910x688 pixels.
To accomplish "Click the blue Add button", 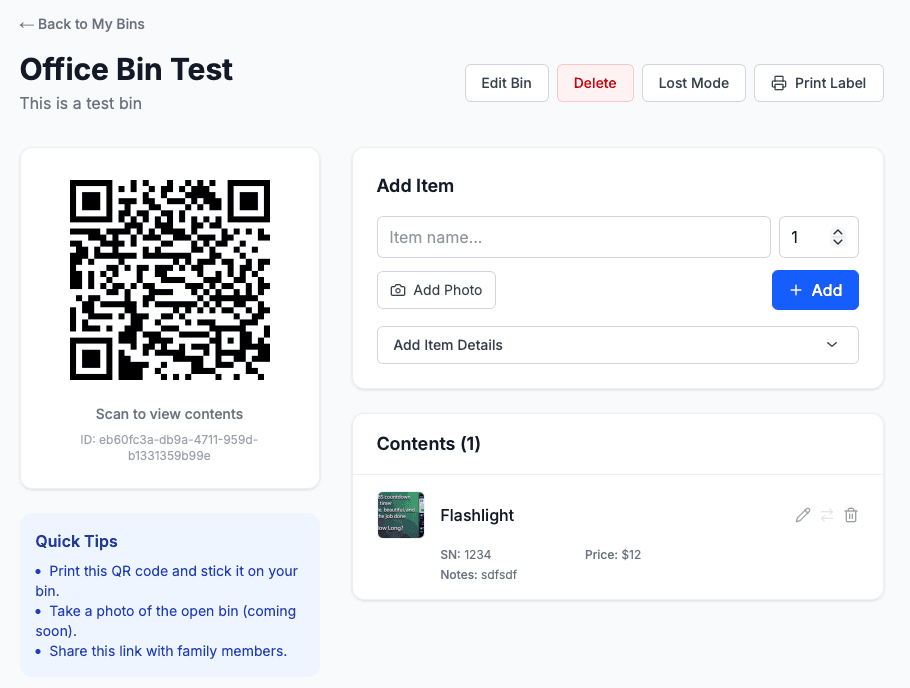I will pyautogui.click(x=815, y=290).
